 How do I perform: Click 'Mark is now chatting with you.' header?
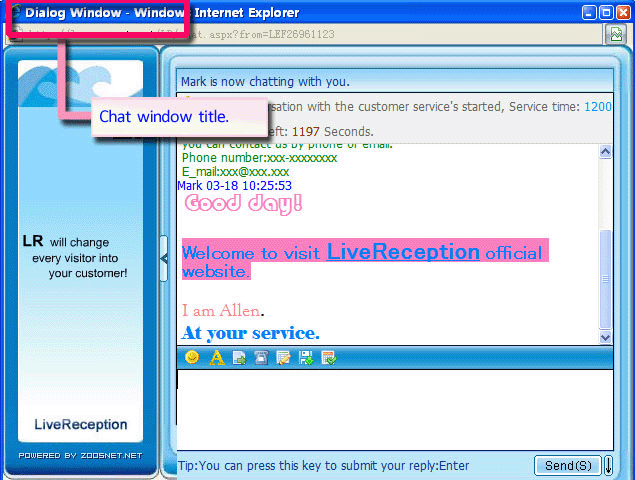tap(265, 82)
